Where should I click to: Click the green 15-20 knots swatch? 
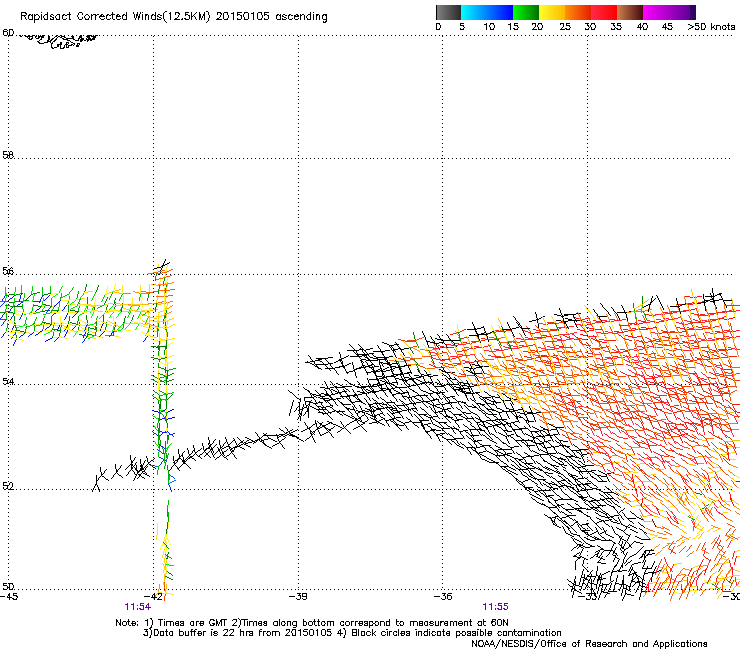point(526,12)
